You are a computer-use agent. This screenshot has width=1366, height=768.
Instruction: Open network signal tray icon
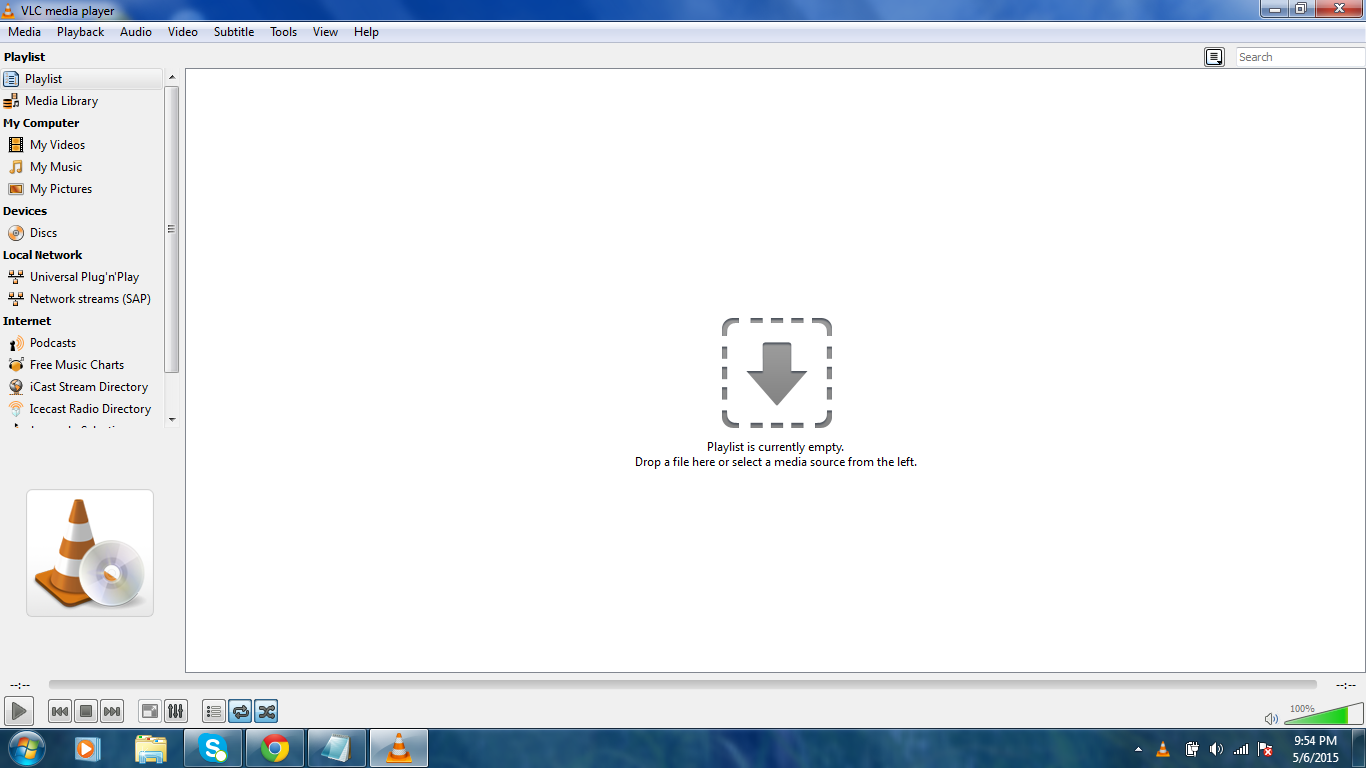tap(1241, 749)
